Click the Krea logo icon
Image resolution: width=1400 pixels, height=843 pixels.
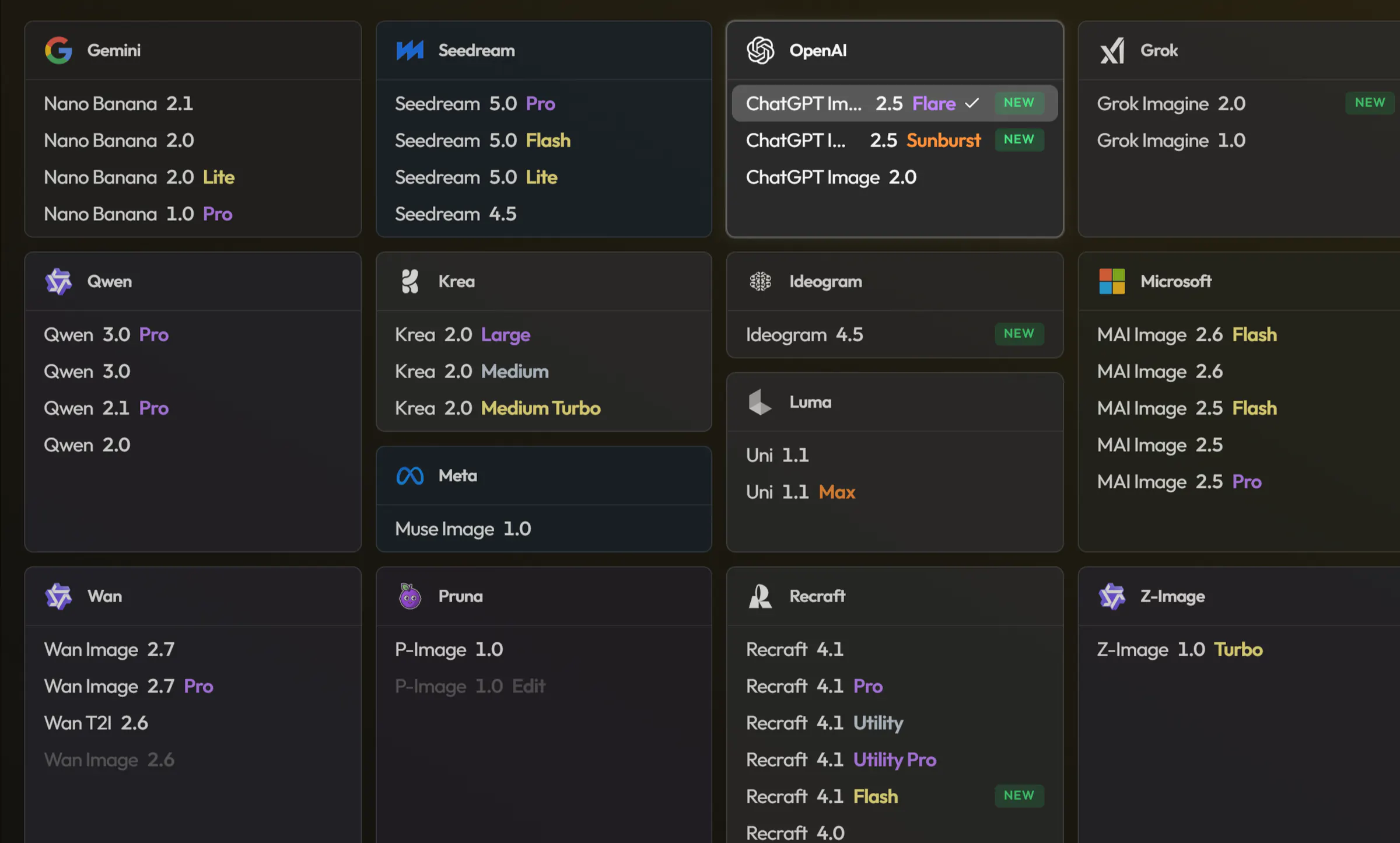pyautogui.click(x=410, y=281)
